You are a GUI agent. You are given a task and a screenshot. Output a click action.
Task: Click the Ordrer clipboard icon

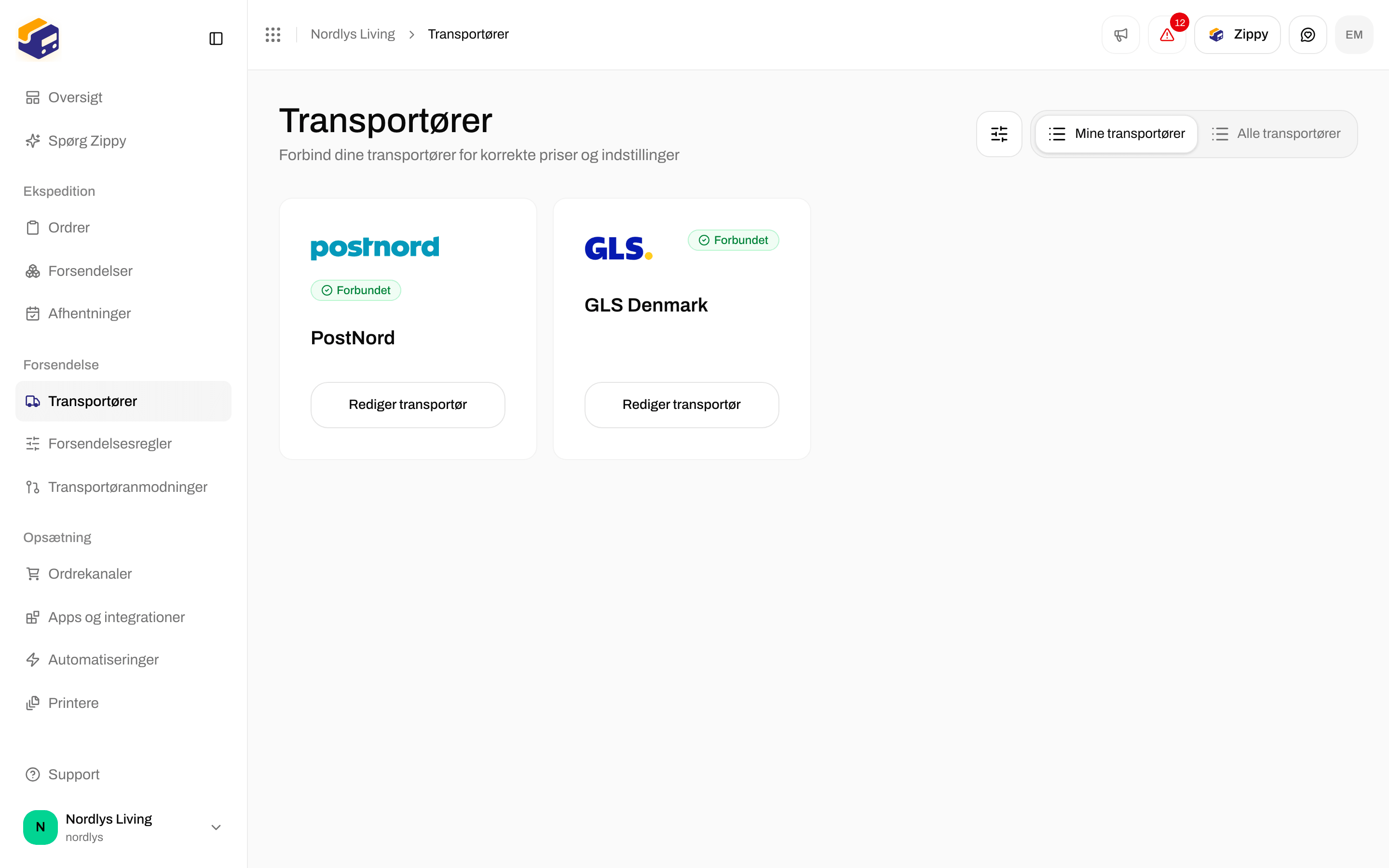(33, 228)
